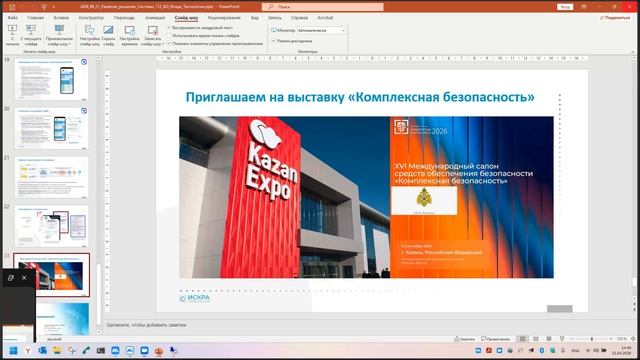Image resolution: width=640 pixels, height=360 pixels.
Task: Click the zoom slider in status bar
Action: point(591,339)
